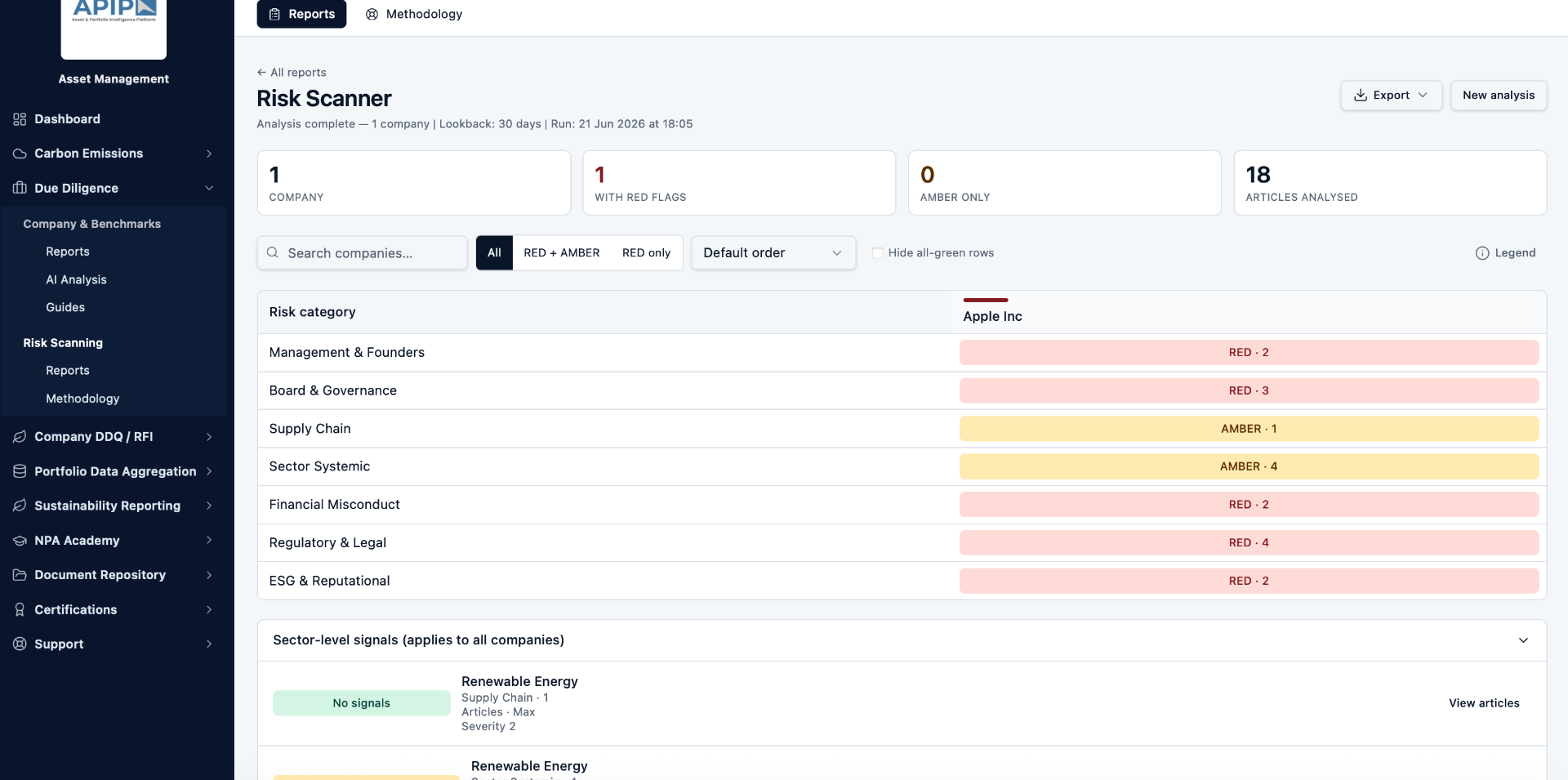Click the Reports tab clipboard icon
This screenshot has width=1568, height=780.
(x=274, y=14)
